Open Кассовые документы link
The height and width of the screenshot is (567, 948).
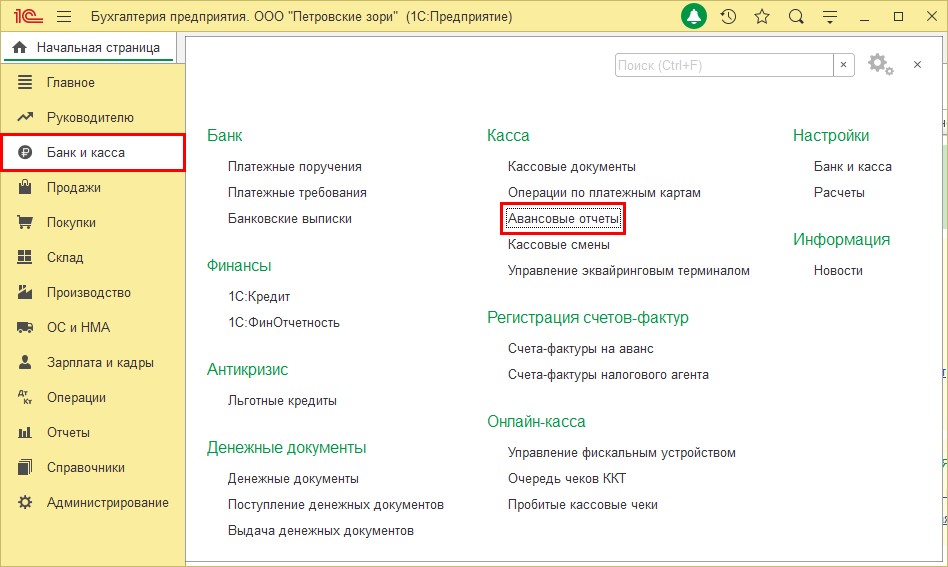571,167
